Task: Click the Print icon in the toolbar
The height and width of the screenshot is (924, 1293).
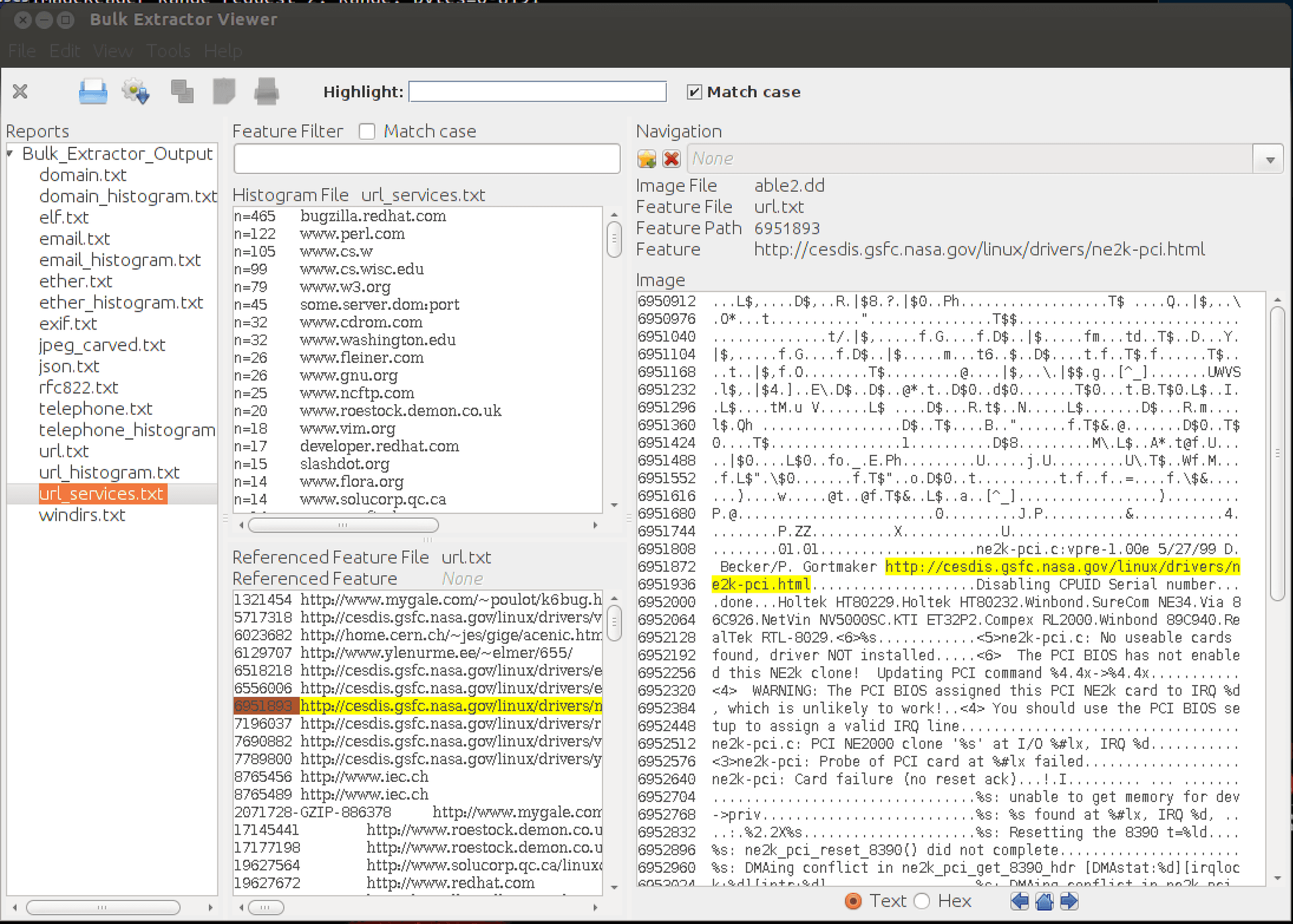Action: point(266,92)
